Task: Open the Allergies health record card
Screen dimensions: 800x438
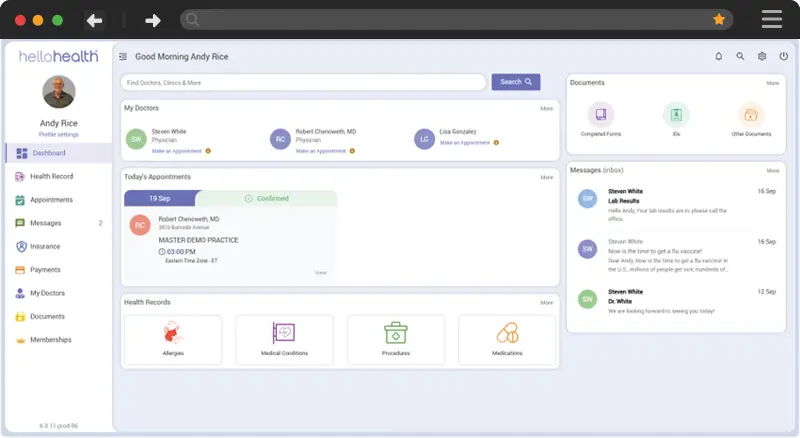Action: pos(173,338)
